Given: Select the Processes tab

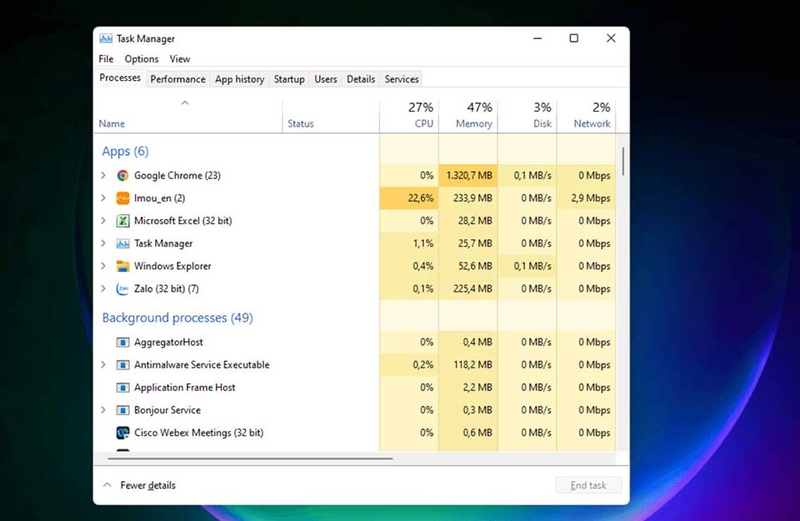Looking at the screenshot, I should tap(120, 78).
